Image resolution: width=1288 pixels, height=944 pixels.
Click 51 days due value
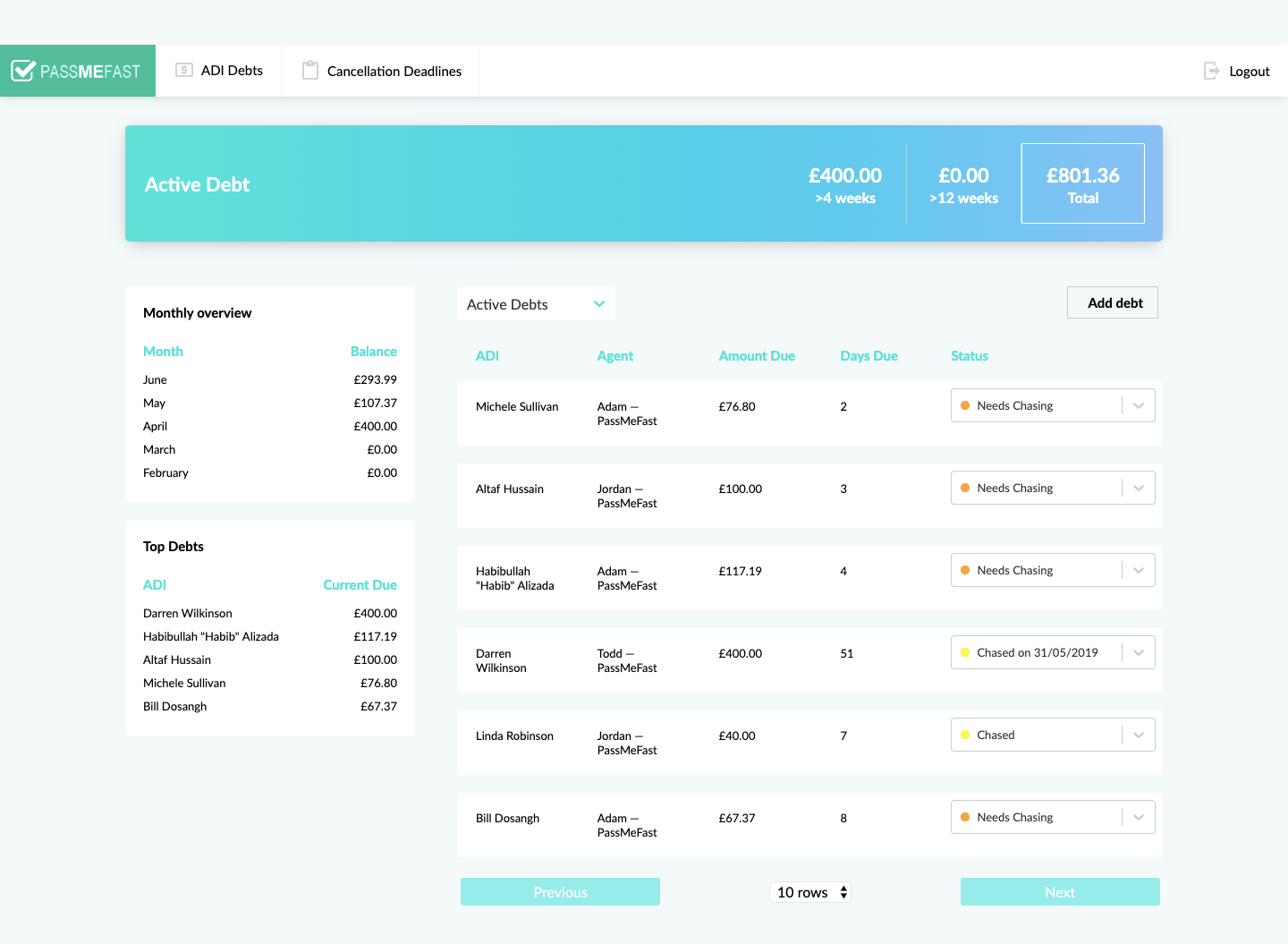(x=847, y=653)
